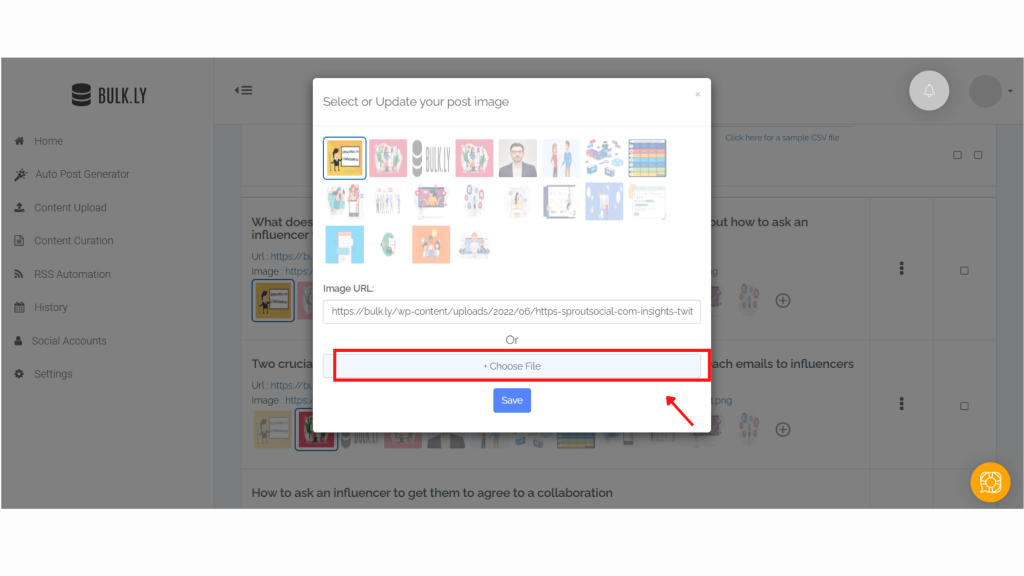Open the three-dot menu for second post
This screenshot has width=1024, height=576.
click(901, 404)
